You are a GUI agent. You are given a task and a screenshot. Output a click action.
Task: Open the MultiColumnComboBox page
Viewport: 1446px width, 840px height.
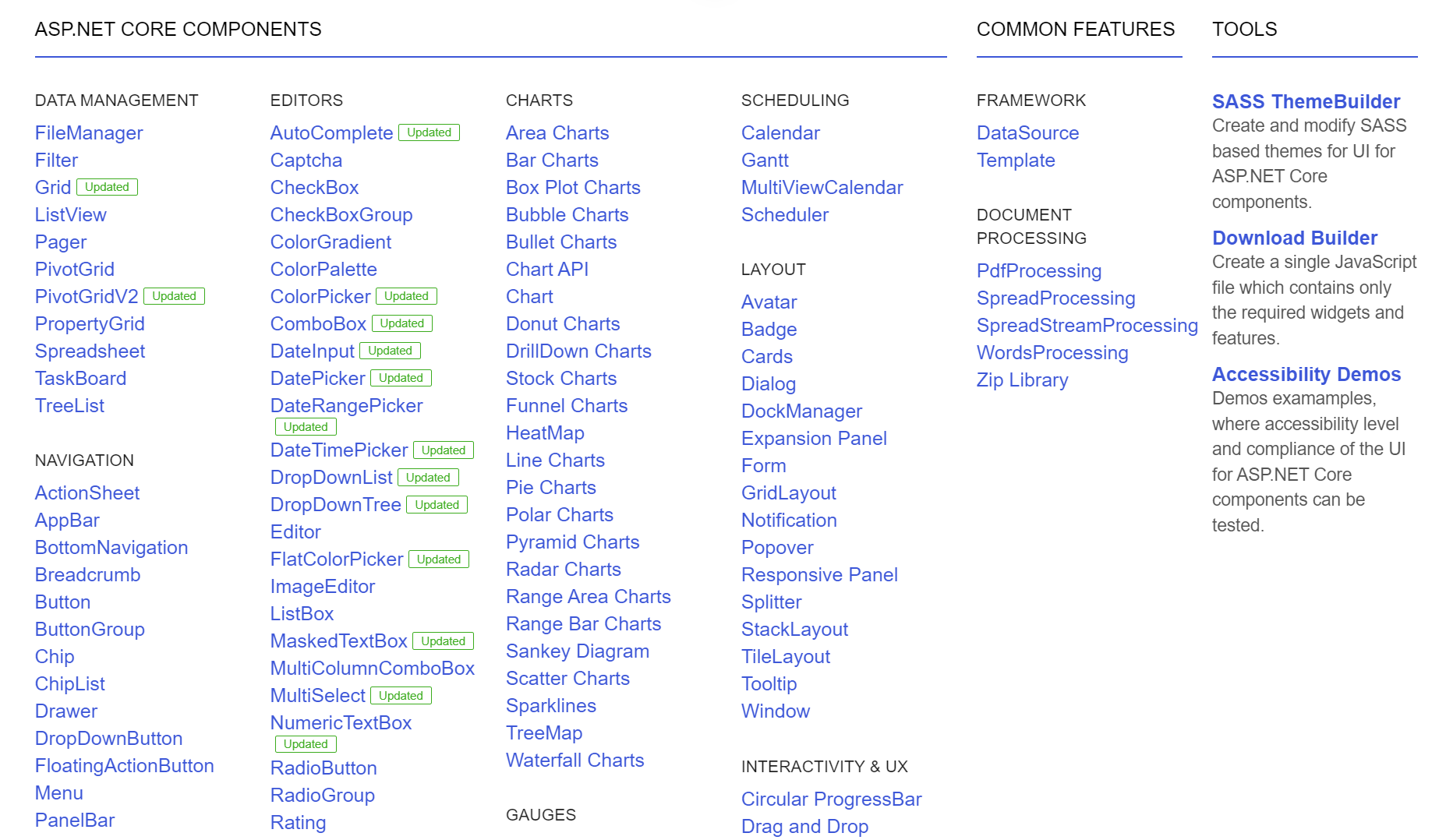373,668
